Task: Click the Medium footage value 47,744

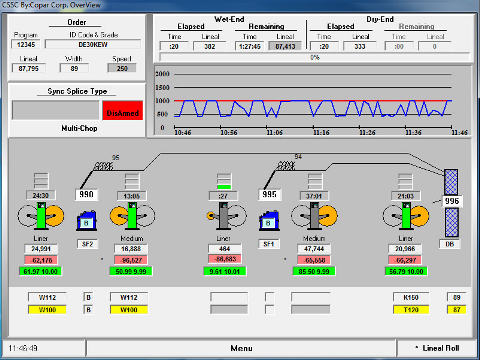Action: [314, 249]
